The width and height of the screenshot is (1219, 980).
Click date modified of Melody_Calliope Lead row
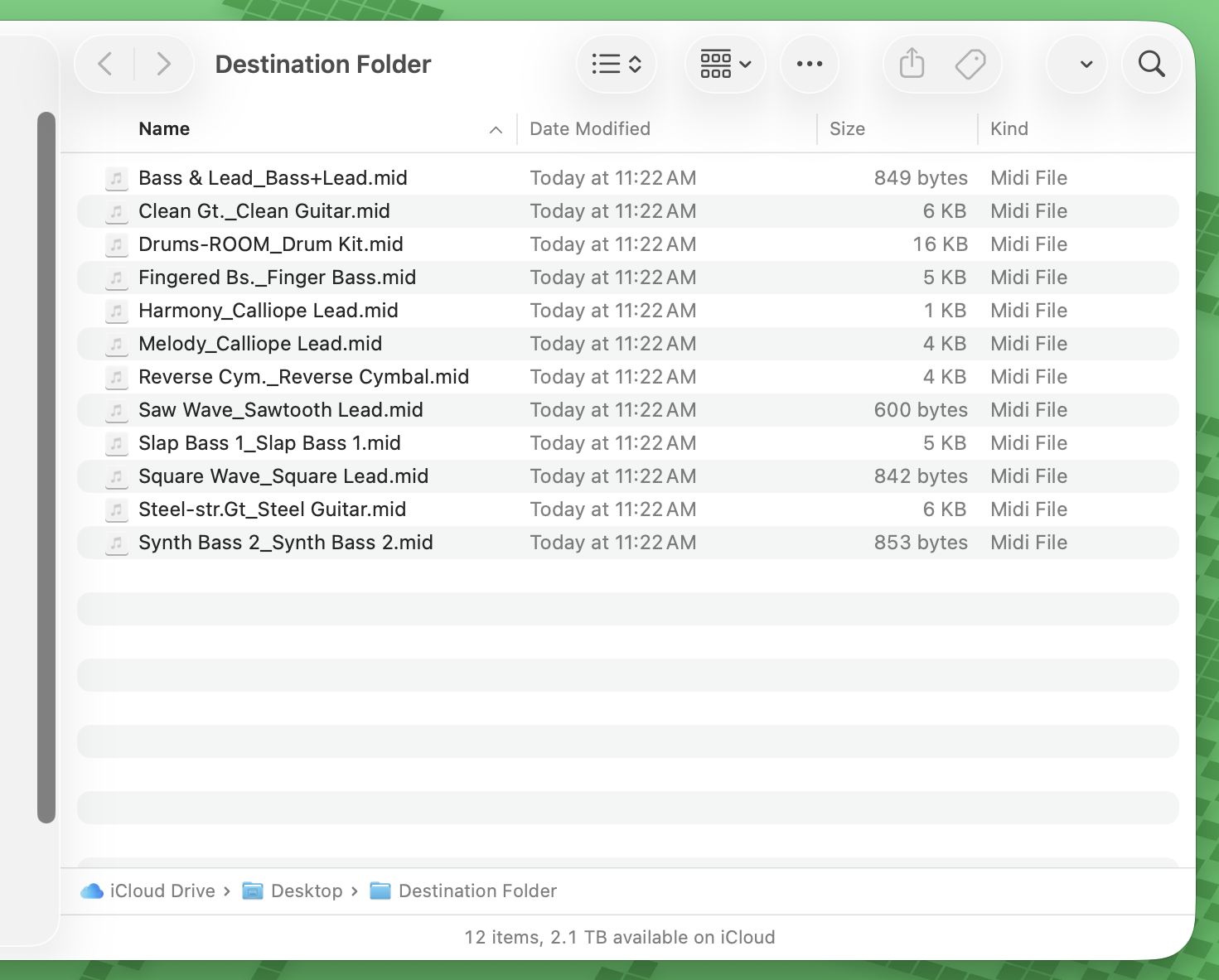[x=613, y=344]
